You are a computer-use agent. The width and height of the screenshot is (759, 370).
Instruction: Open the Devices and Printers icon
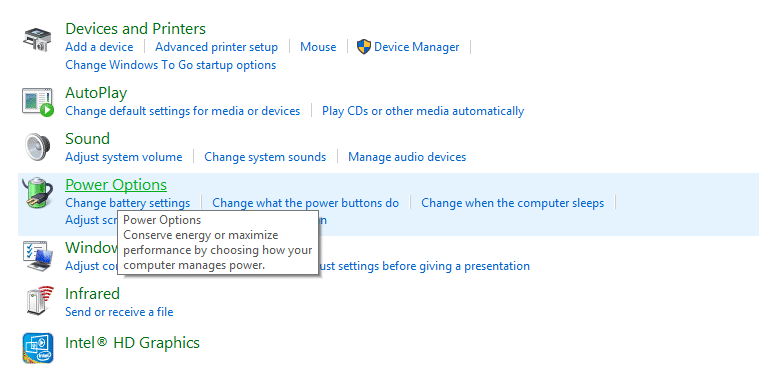(37, 39)
